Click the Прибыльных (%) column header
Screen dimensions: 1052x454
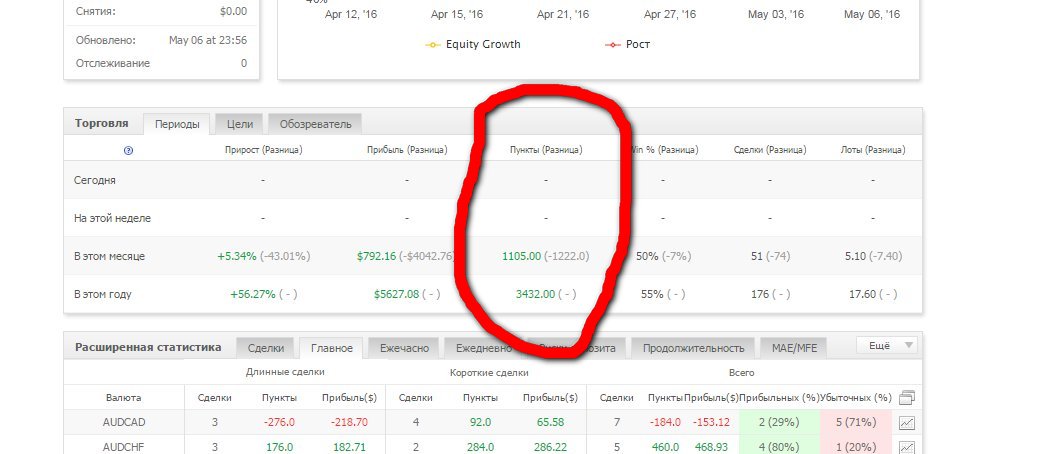click(780, 398)
